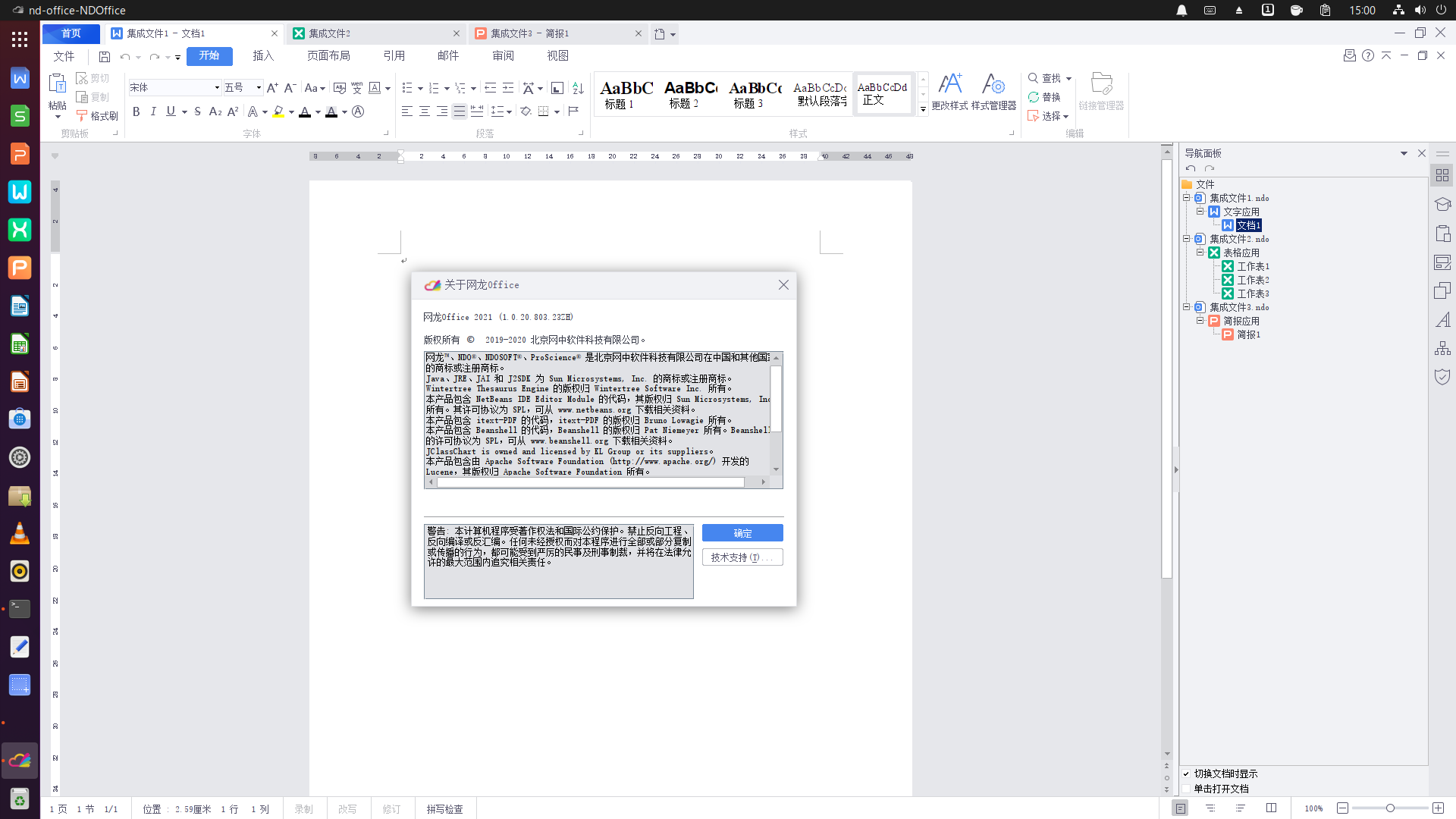
Task: Switch to the 页面布局 ribbon tab
Action: tap(328, 56)
